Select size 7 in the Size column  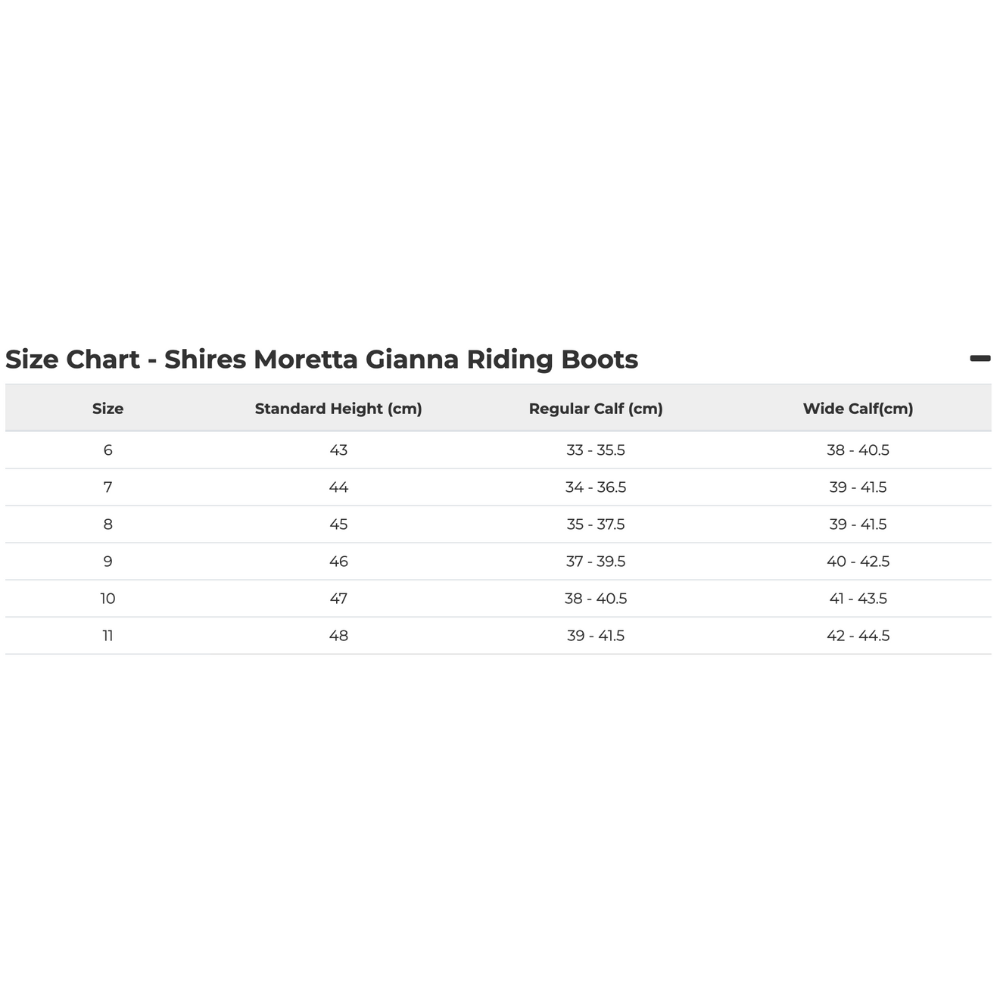click(108, 487)
